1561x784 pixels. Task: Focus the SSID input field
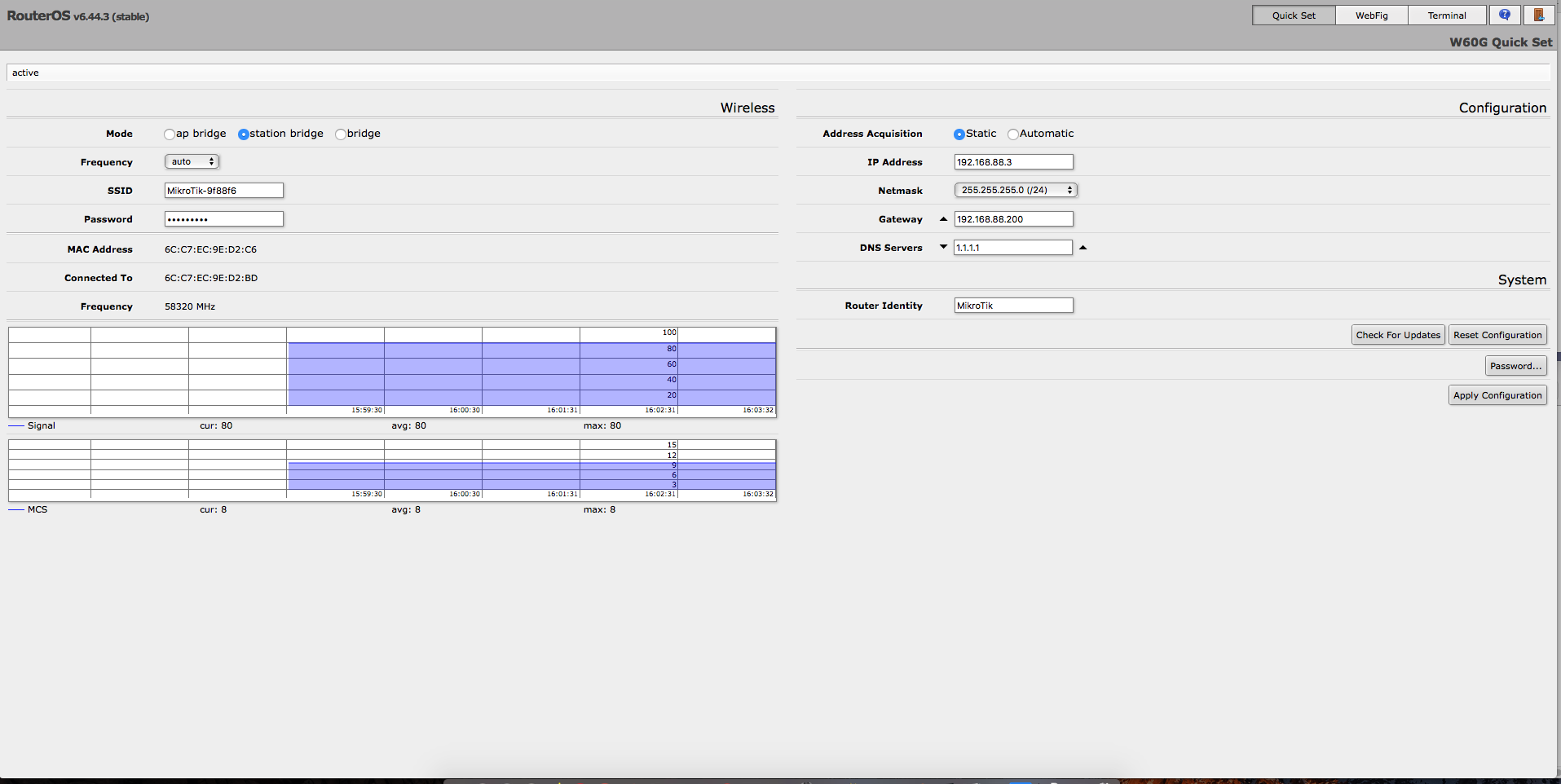[224, 191]
